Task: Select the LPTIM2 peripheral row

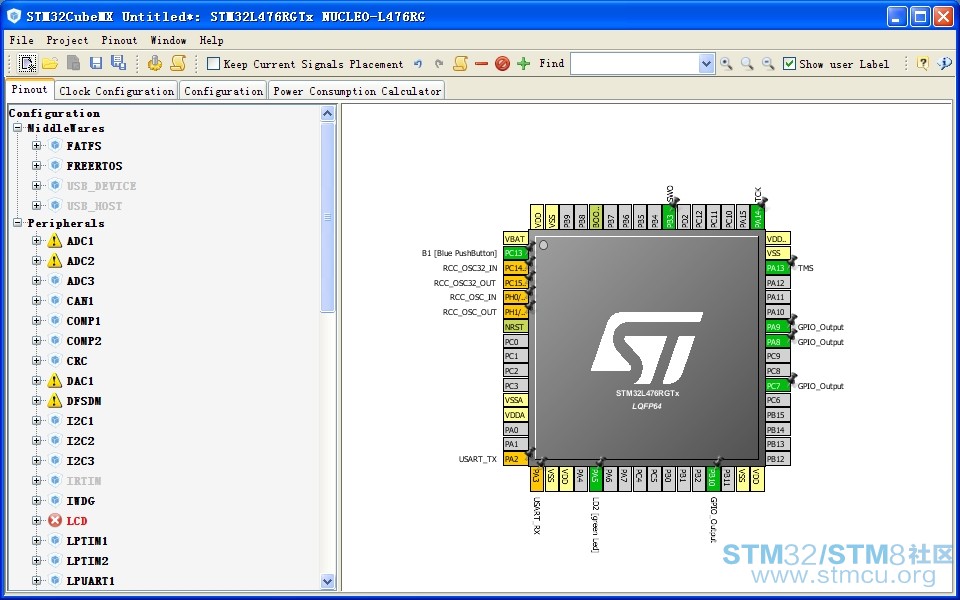Action: tap(87, 560)
